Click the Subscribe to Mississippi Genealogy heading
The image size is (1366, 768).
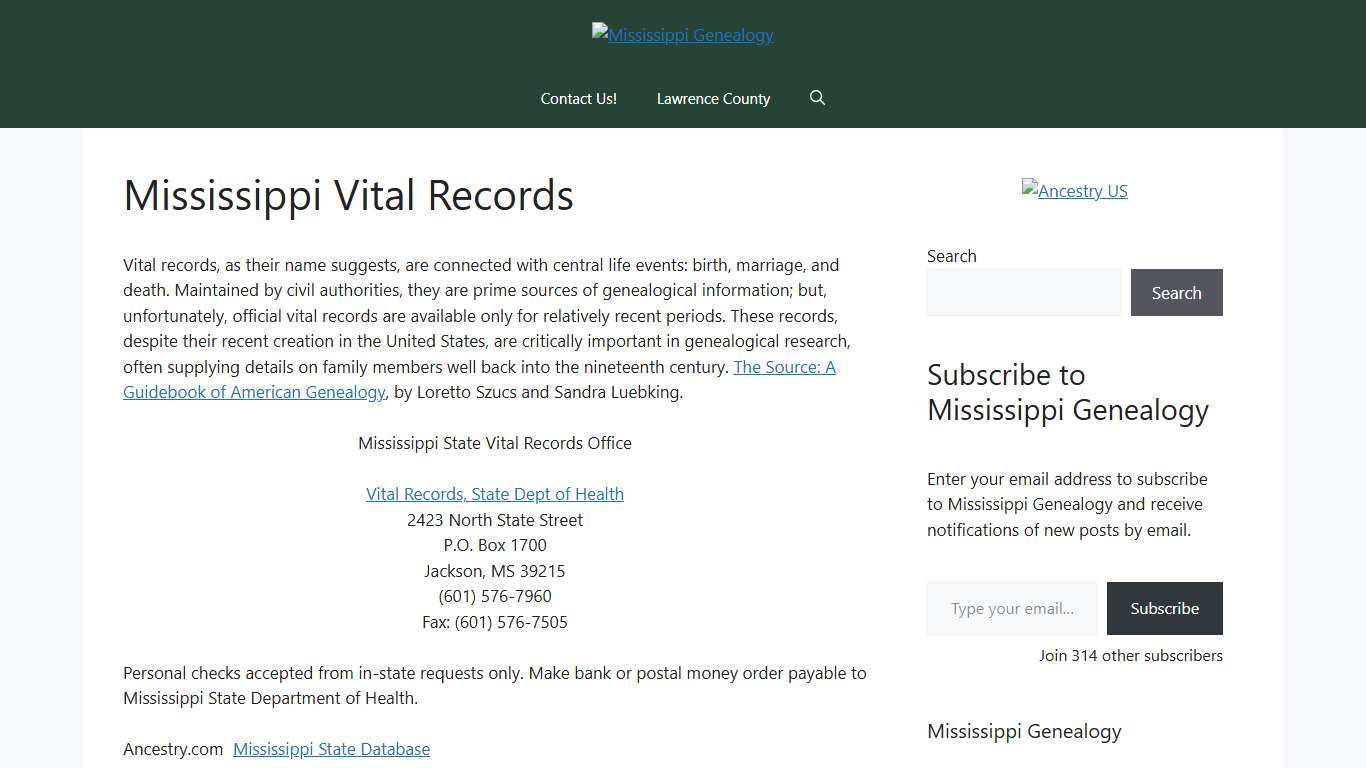coord(1067,392)
